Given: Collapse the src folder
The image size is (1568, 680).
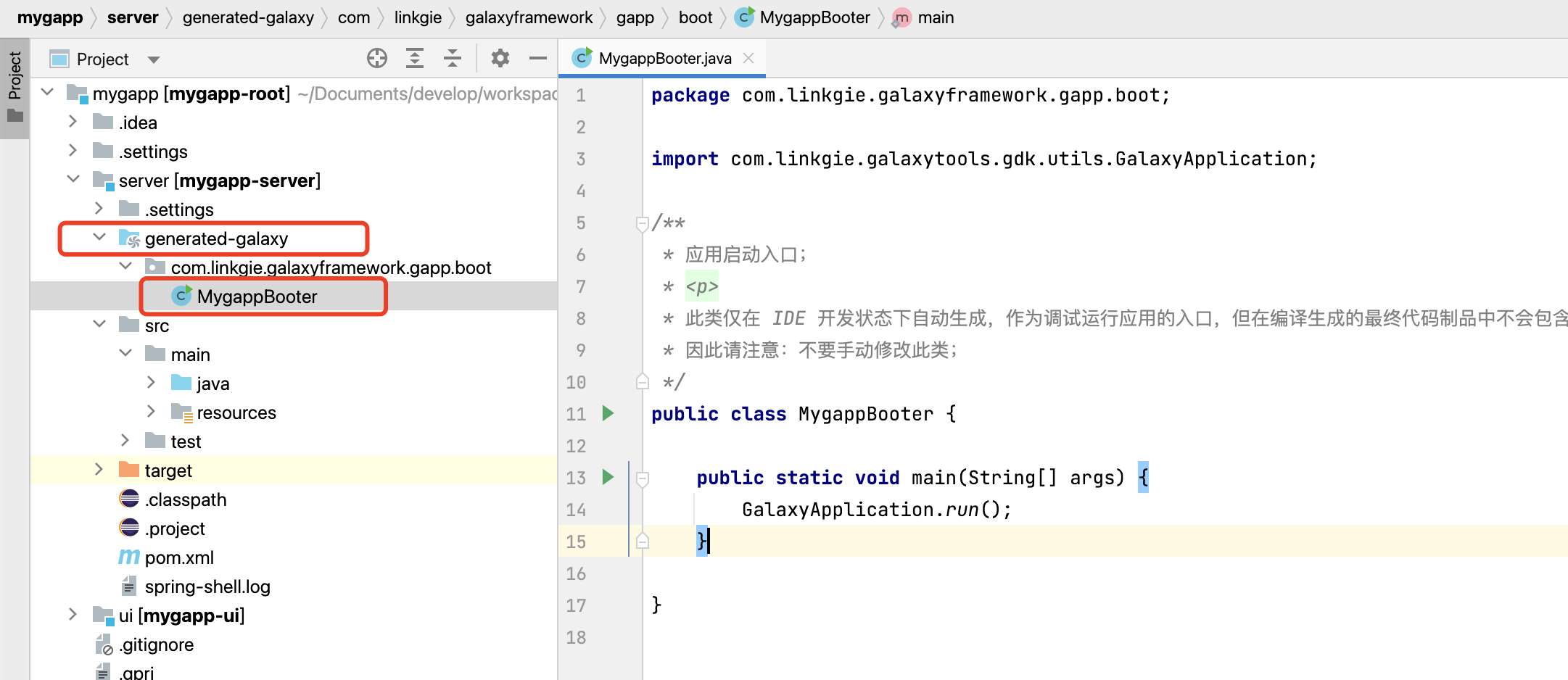Looking at the screenshot, I should click(x=99, y=325).
